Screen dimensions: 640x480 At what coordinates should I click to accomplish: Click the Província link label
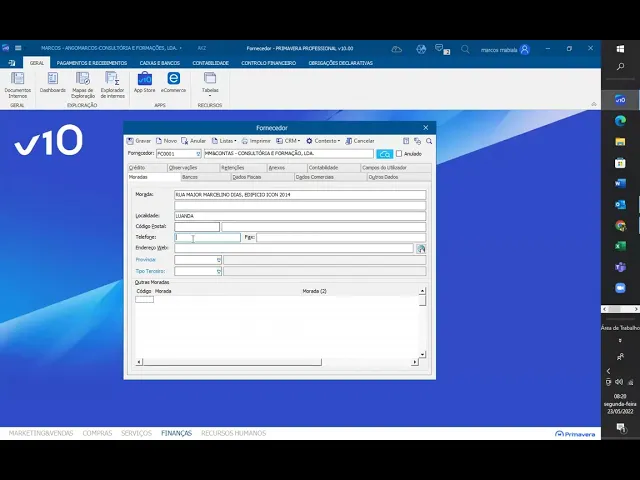(x=146, y=260)
